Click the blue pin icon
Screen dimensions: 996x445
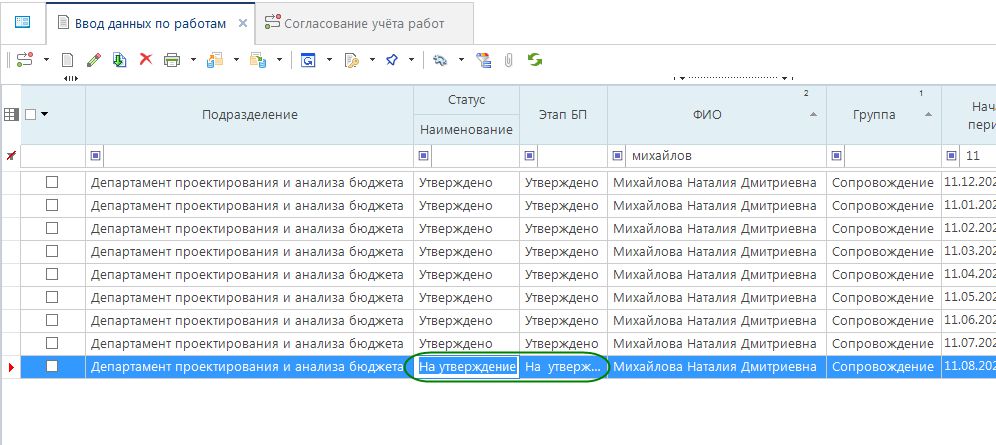[391, 60]
